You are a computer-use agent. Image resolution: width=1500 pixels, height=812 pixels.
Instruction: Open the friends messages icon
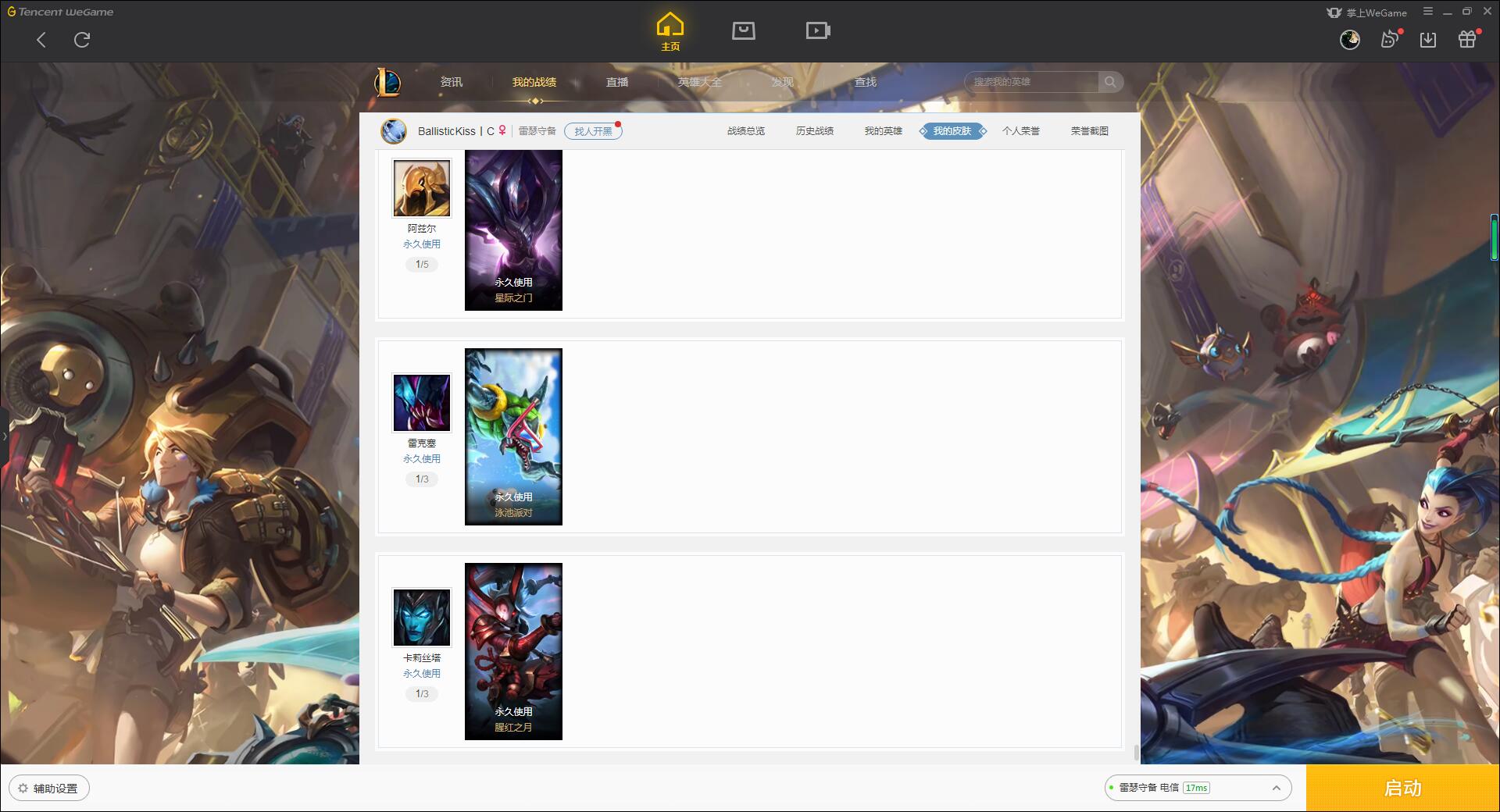(x=1390, y=39)
